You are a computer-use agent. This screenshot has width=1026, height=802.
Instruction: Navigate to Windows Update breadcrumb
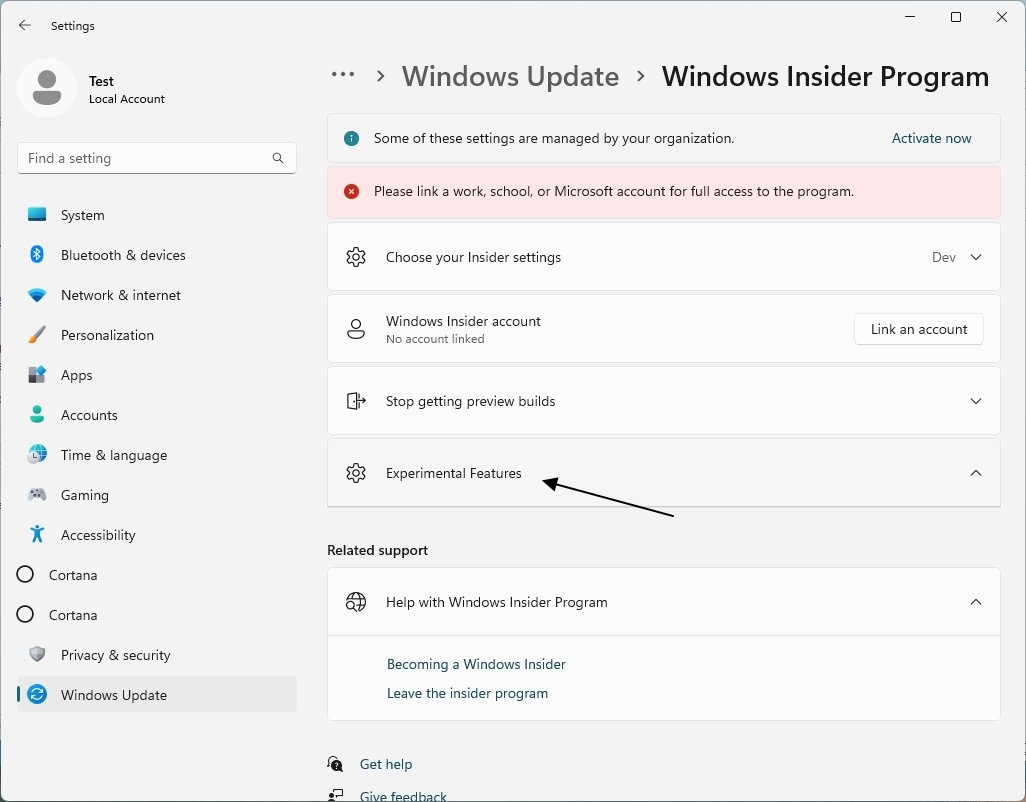pyautogui.click(x=510, y=77)
